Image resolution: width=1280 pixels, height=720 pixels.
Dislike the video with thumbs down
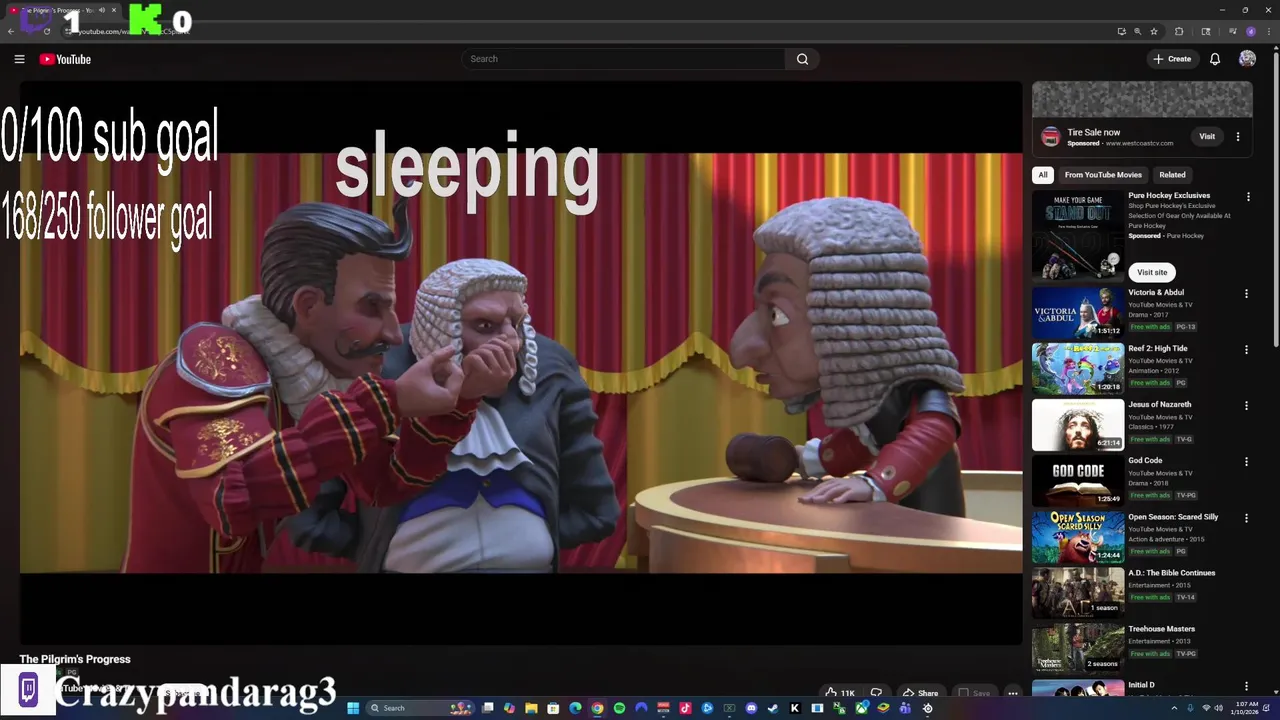pyautogui.click(x=877, y=693)
